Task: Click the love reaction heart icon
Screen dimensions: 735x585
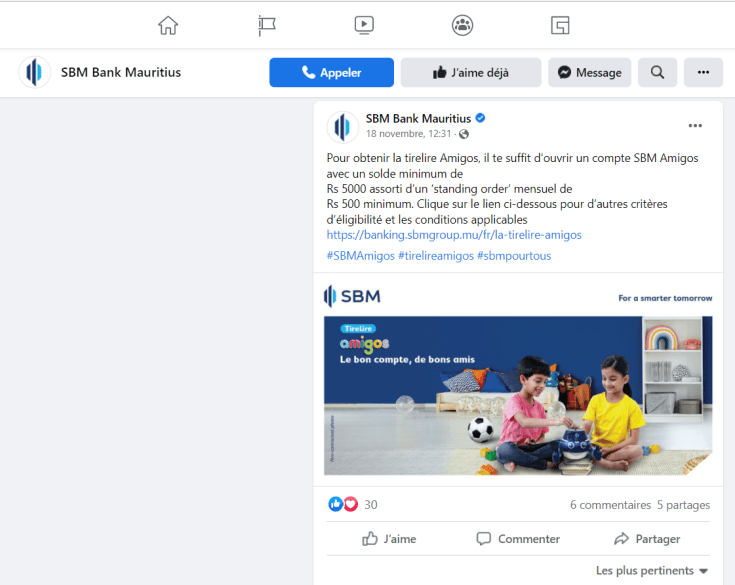Action: coord(351,504)
